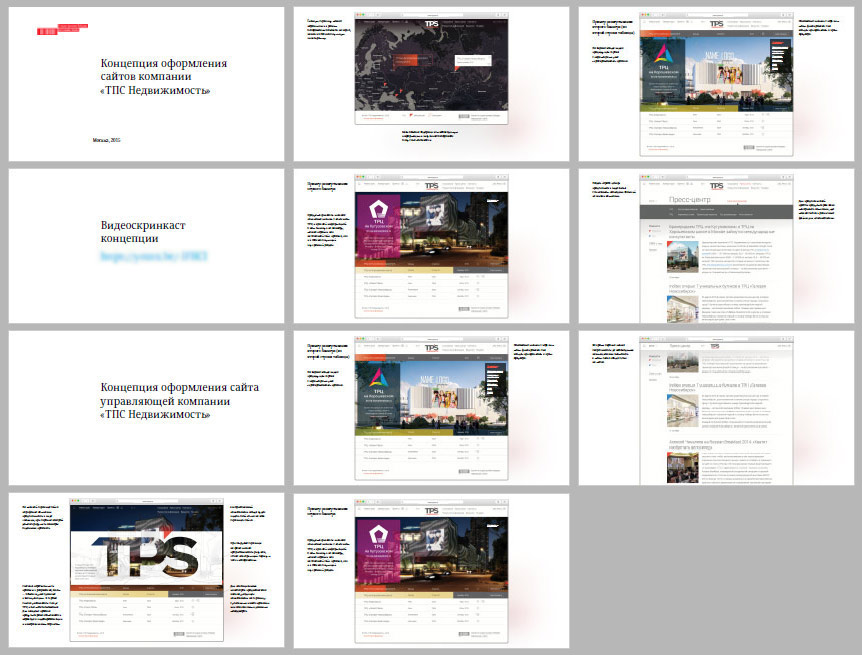Click the TPS logo above the Russia map
The image size is (862, 655).
tap(431, 22)
